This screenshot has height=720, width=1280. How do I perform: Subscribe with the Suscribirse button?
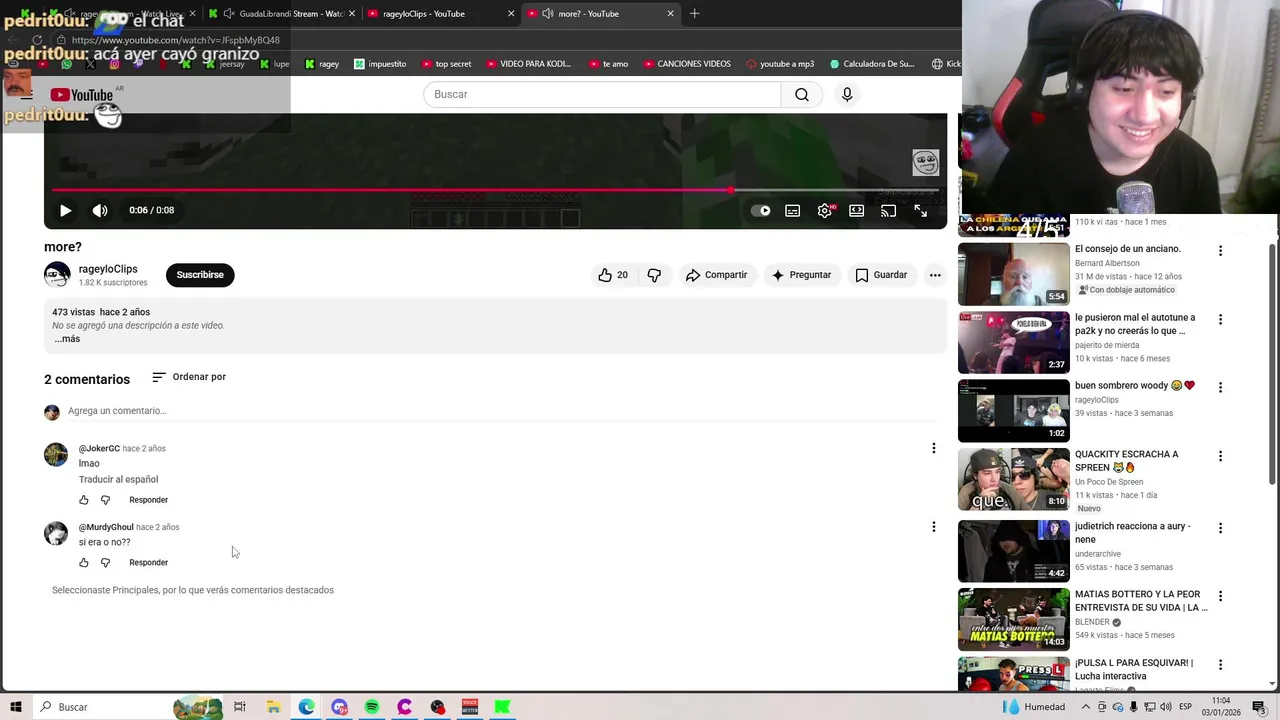200,275
